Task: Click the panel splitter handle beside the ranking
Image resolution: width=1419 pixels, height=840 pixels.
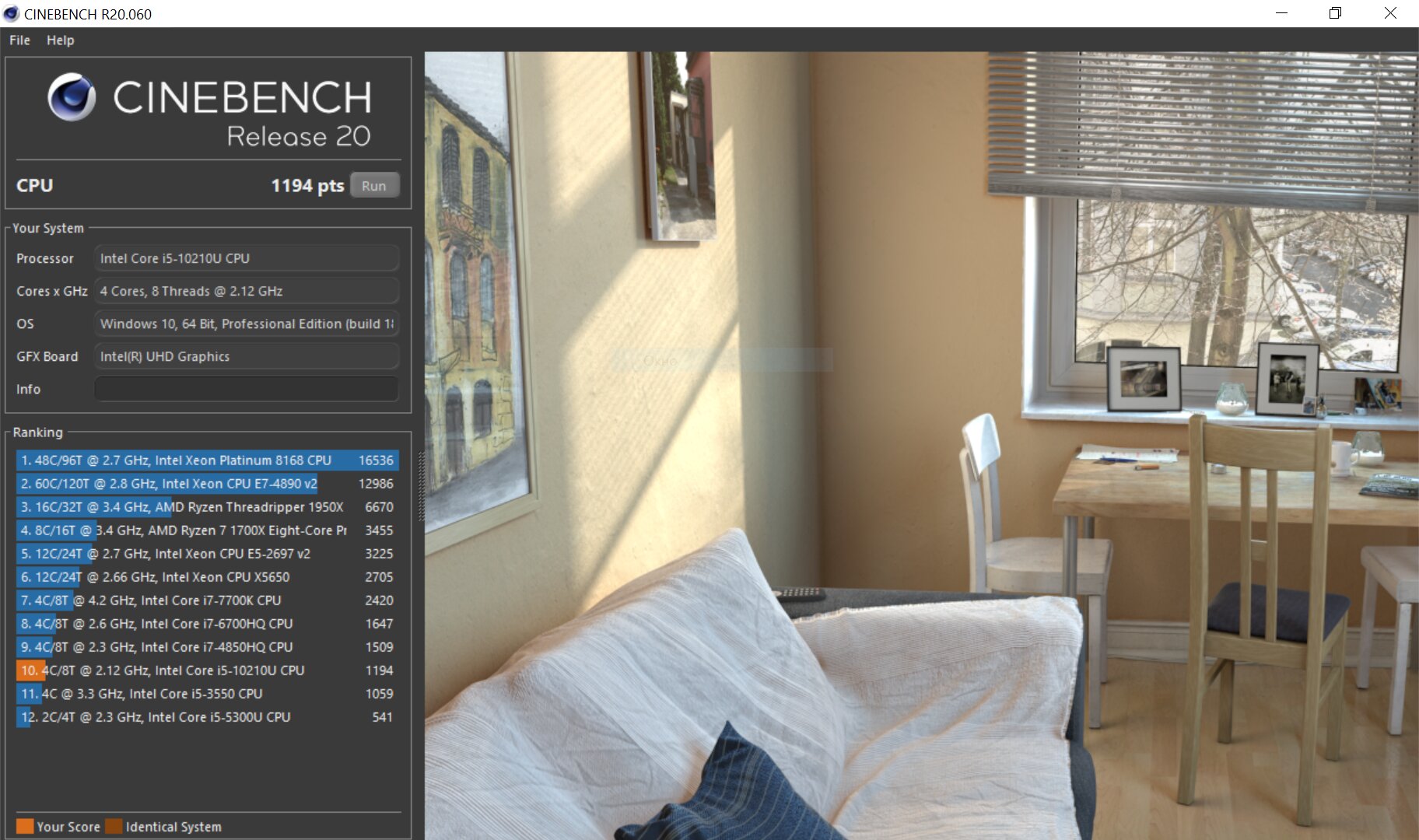Action: click(421, 486)
